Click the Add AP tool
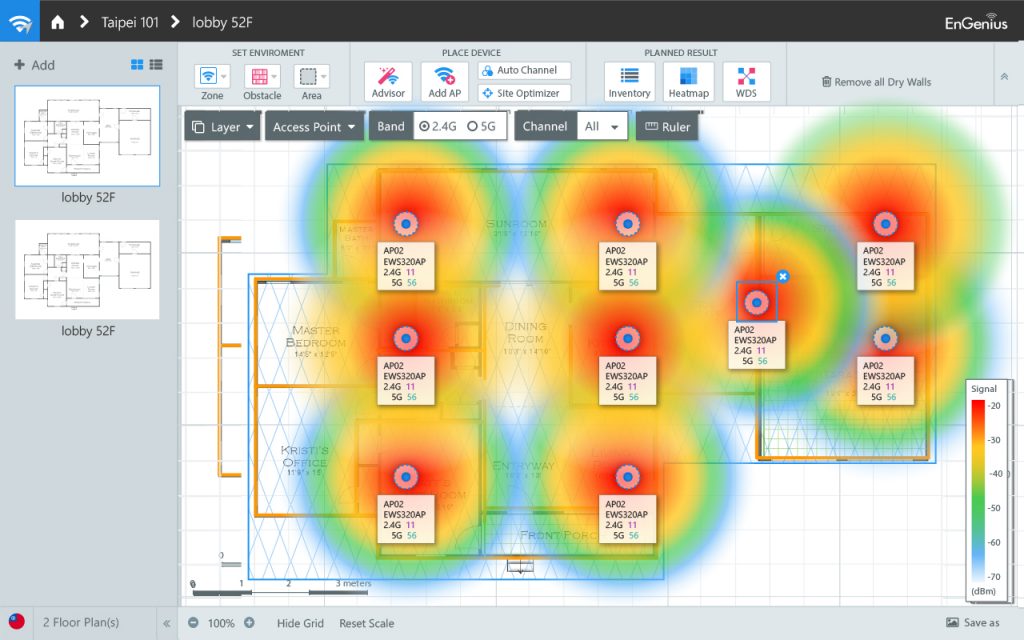The image size is (1024, 640). pos(445,82)
